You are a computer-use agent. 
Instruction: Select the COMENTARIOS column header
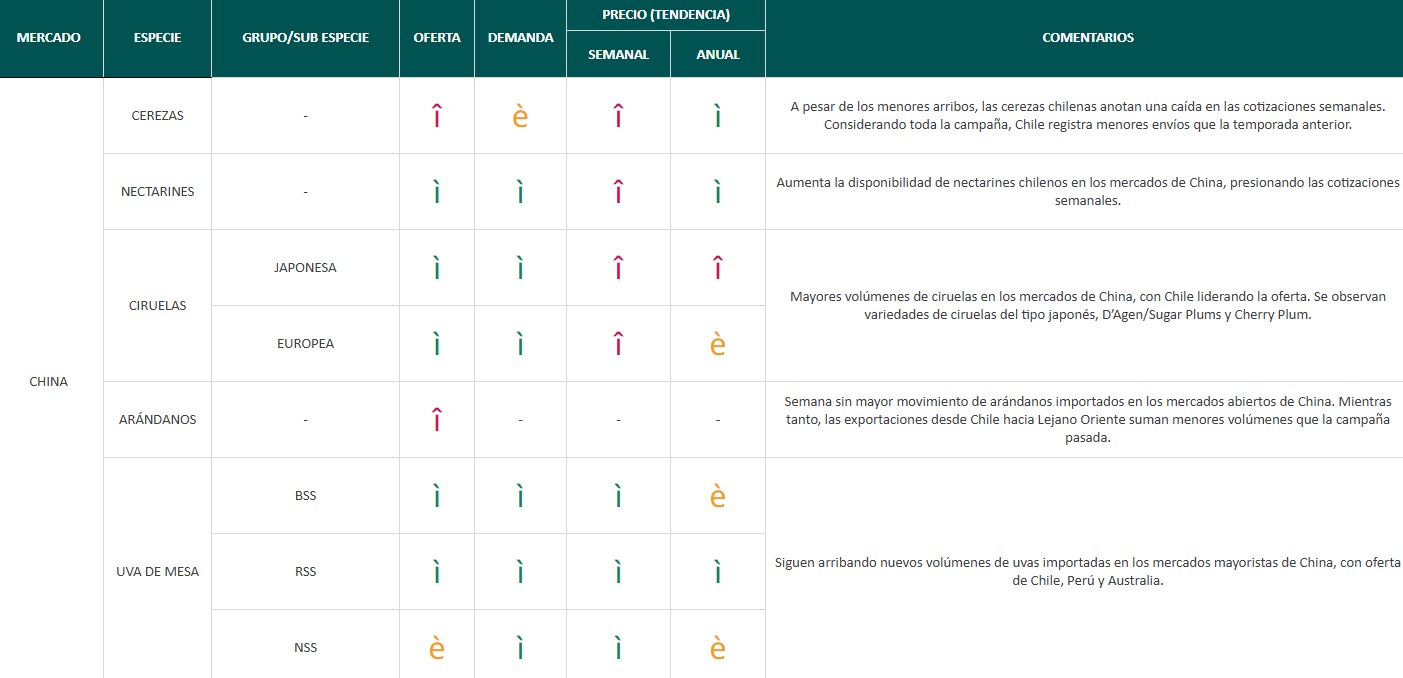pyautogui.click(x=1088, y=38)
